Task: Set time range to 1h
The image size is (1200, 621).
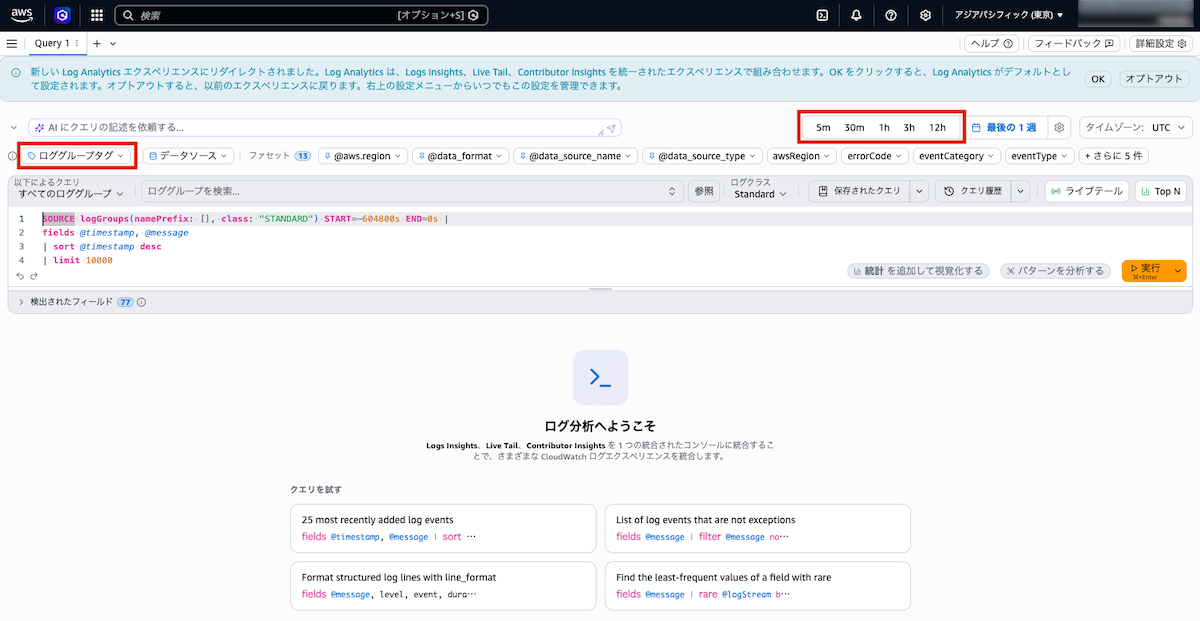Action: [x=884, y=128]
